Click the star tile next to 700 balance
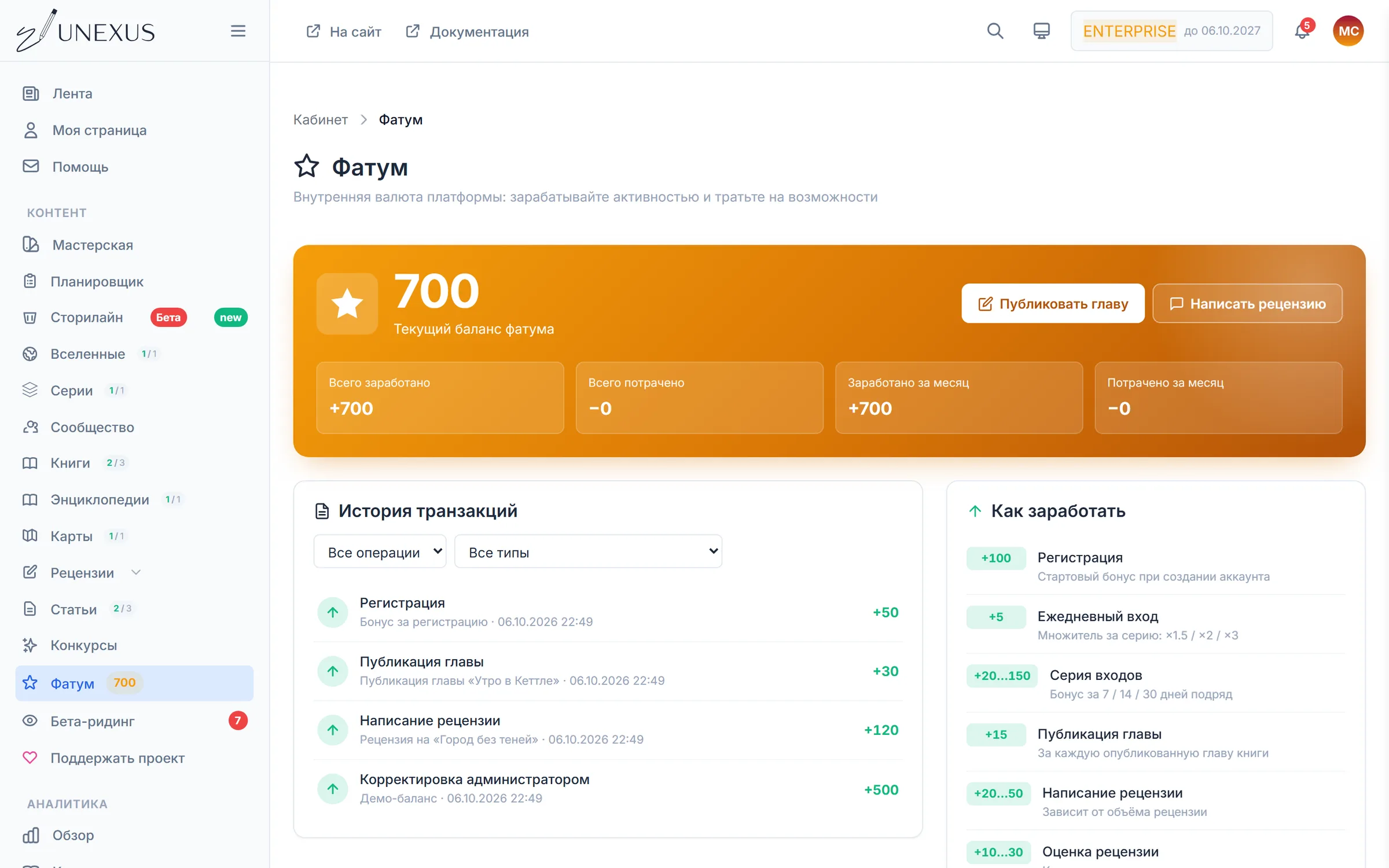 click(347, 303)
